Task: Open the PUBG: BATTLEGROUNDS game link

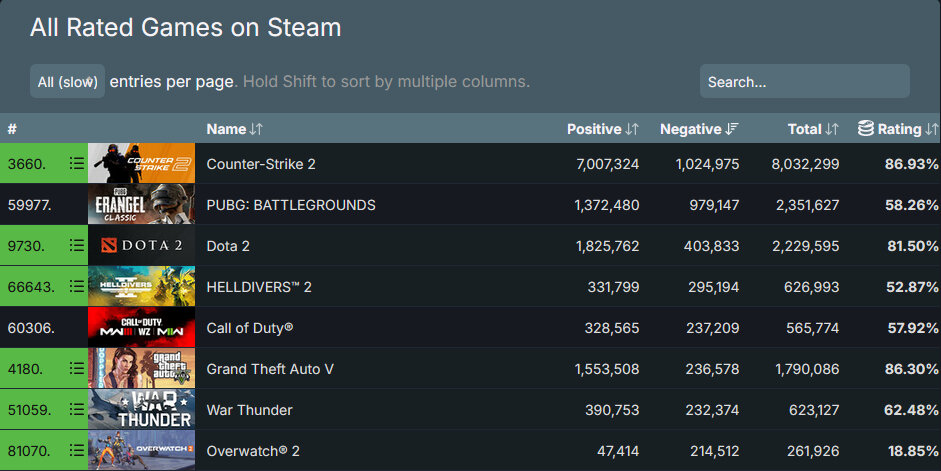Action: 291,205
